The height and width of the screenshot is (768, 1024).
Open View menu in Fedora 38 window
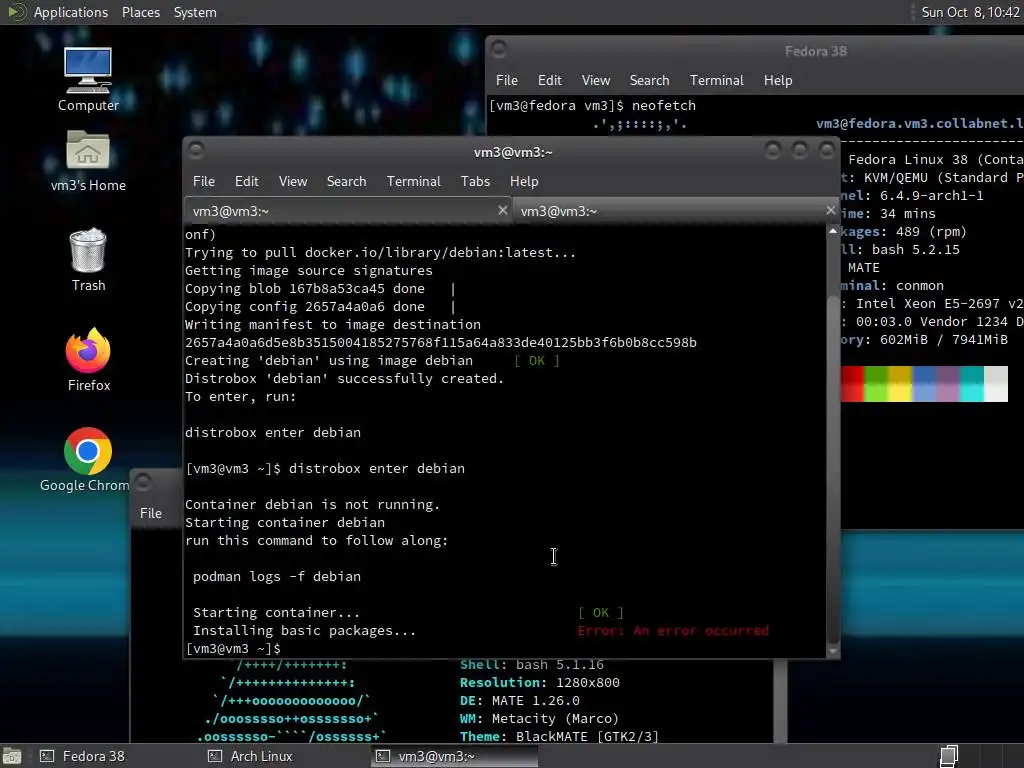pos(596,80)
